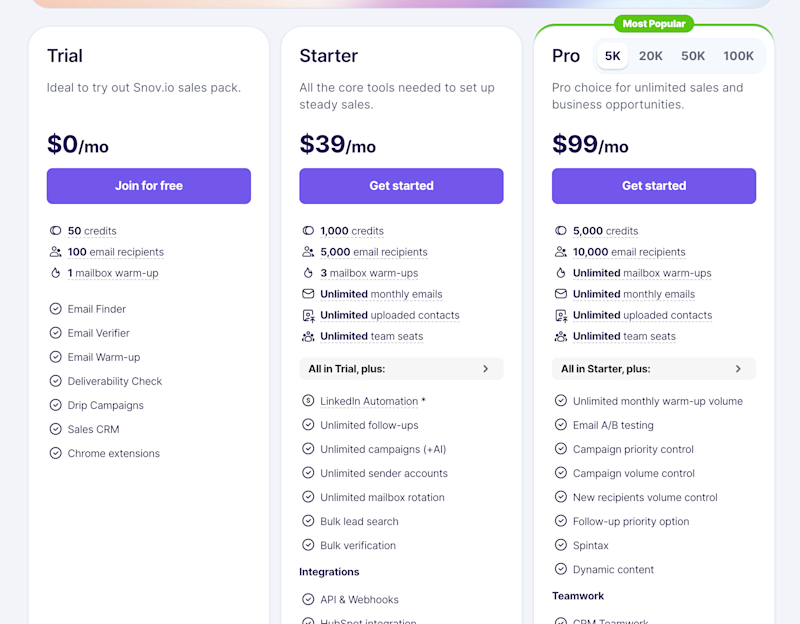800x624 pixels.
Task: Click 'Campaign priority control' feature text
Action: pyautogui.click(x=633, y=450)
